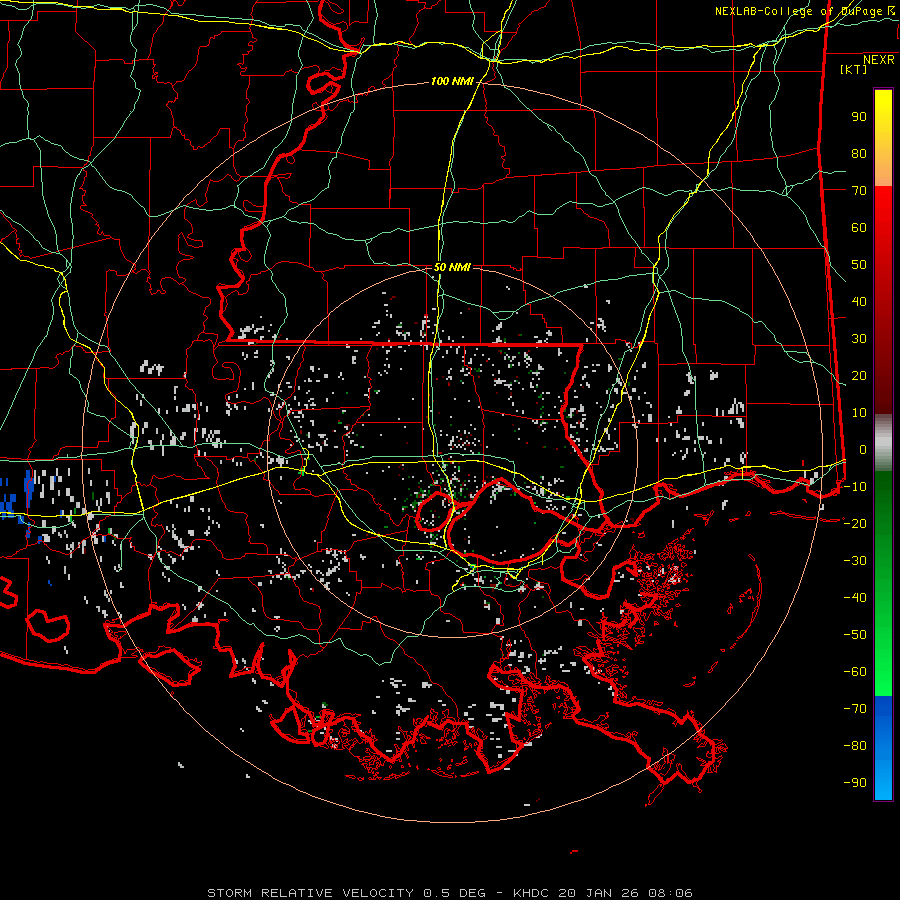Screen dimensions: 900x900
Task: Select the positive 10 scale value
Action: pos(859,413)
